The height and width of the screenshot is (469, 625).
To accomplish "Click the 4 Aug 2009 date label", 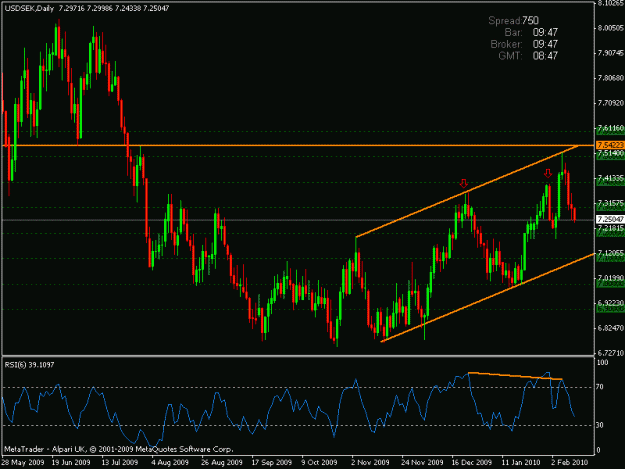I will coord(170,463).
